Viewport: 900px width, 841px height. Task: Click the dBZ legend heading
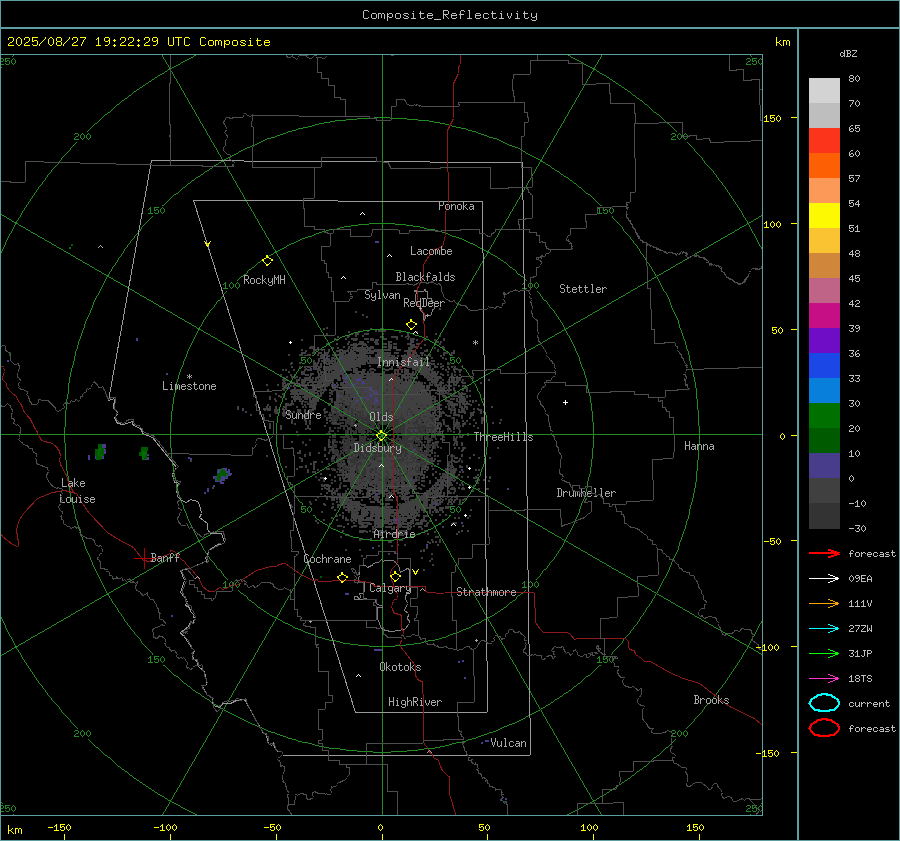point(848,53)
